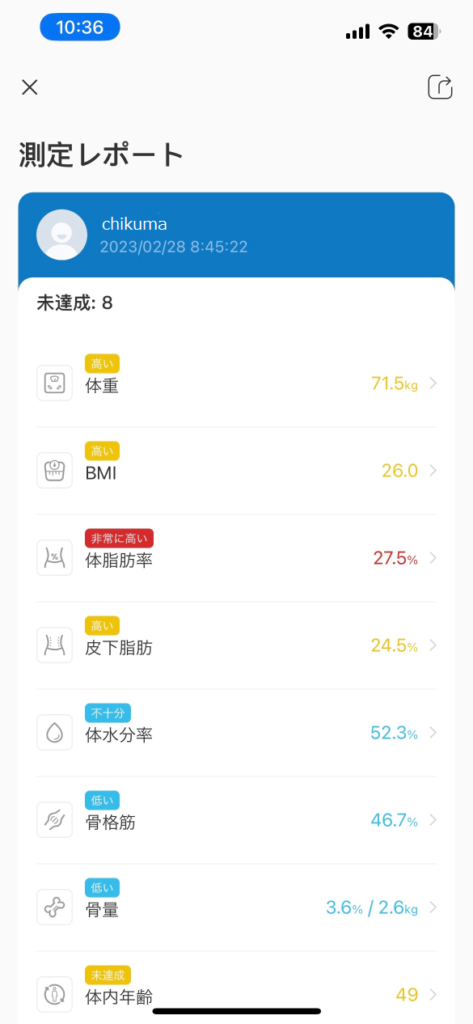Image resolution: width=473 pixels, height=1024 pixels.
Task: Close the measurement report with X
Action: (29, 88)
